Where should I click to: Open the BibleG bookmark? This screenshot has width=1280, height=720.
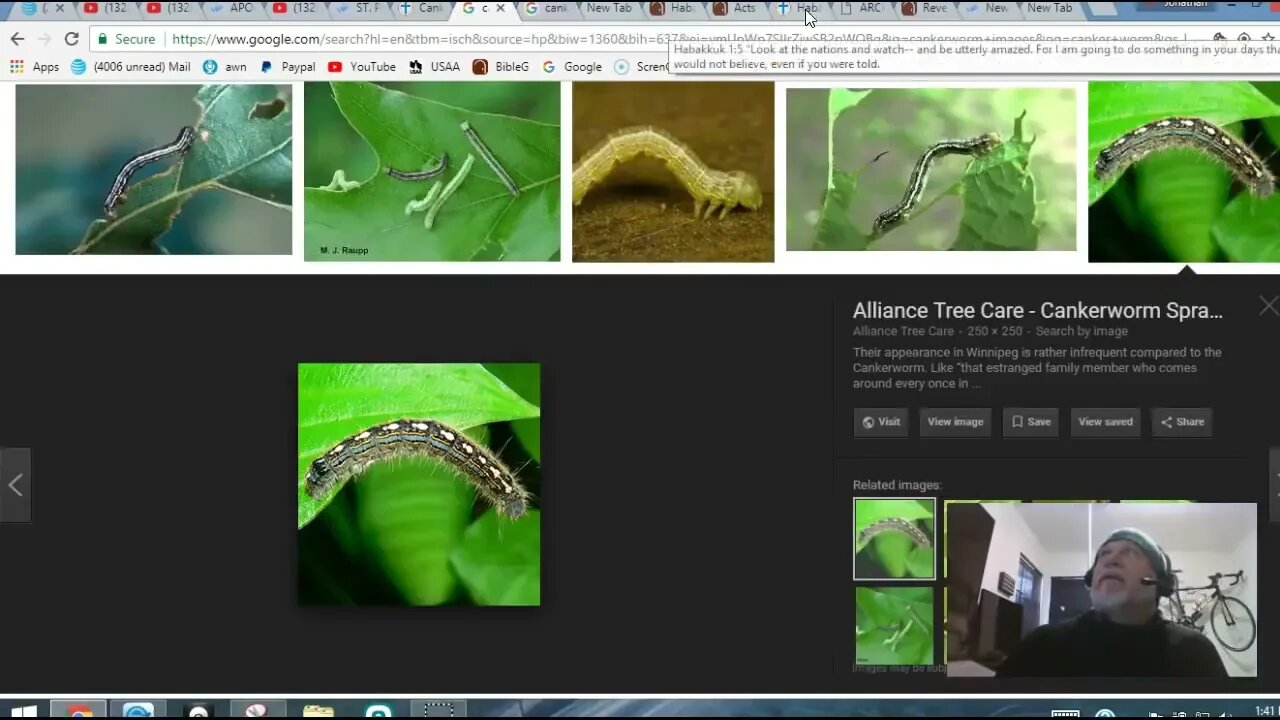[500, 67]
